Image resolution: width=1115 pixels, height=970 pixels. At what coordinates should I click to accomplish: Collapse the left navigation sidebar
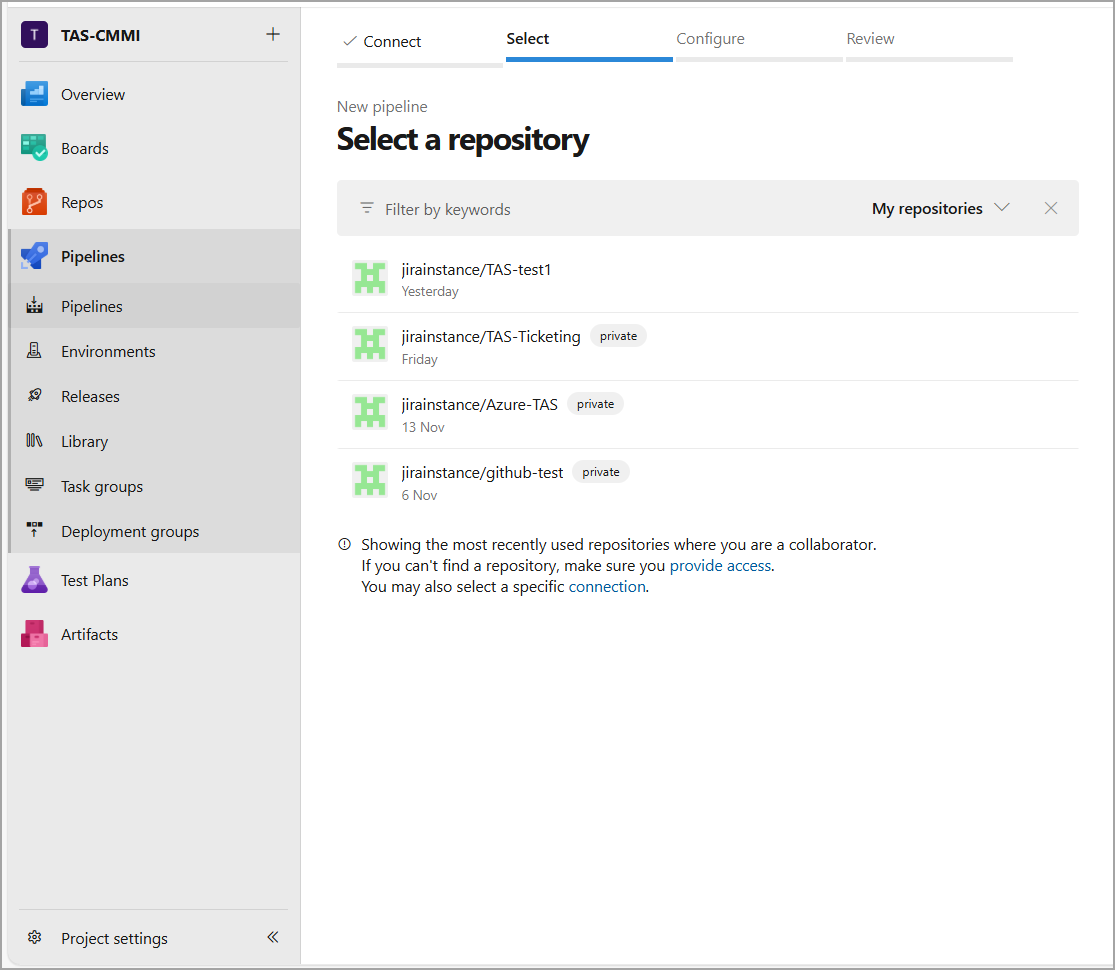point(272,937)
